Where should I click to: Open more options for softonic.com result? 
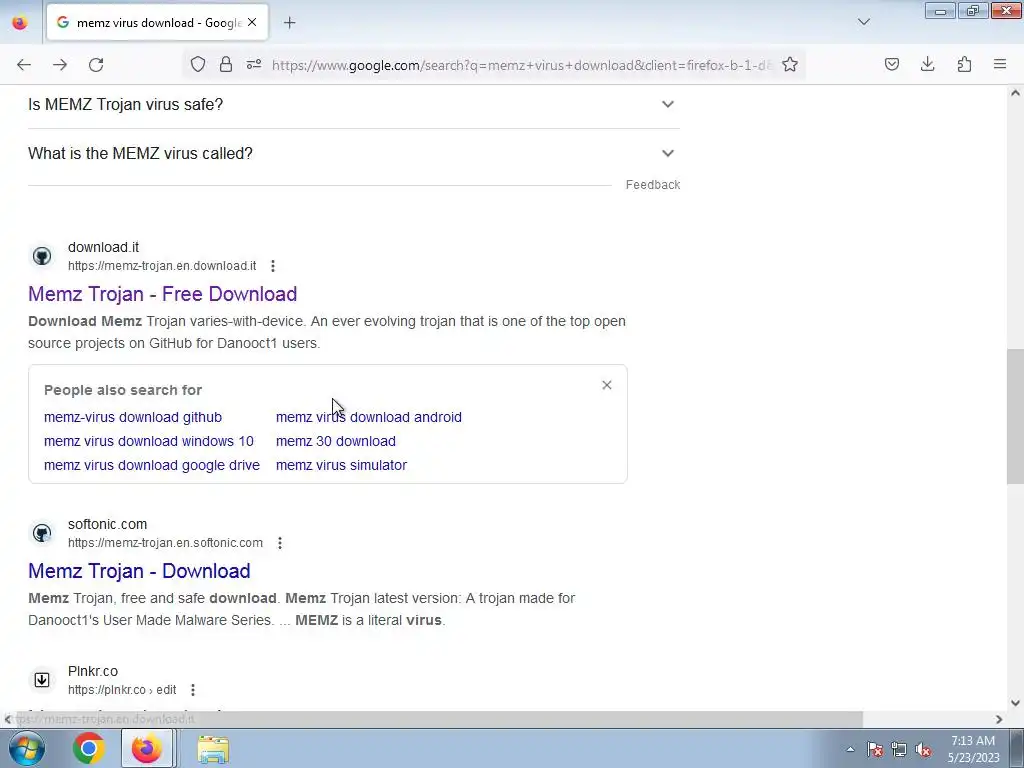[280, 543]
